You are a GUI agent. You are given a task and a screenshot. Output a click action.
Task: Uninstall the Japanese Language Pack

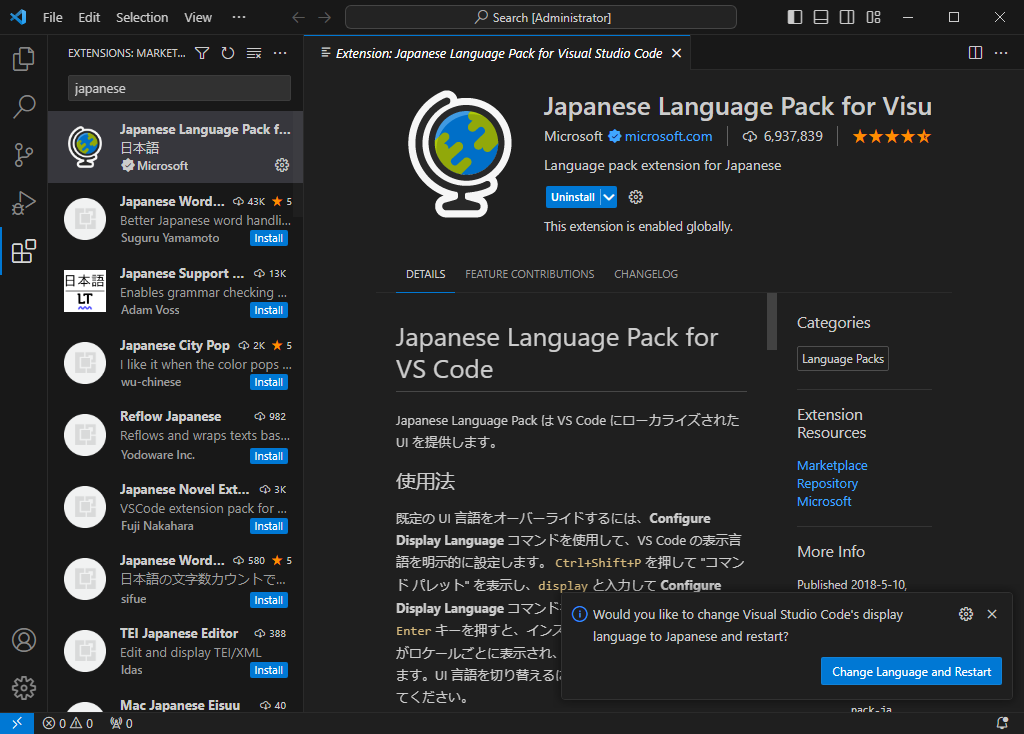click(573, 197)
